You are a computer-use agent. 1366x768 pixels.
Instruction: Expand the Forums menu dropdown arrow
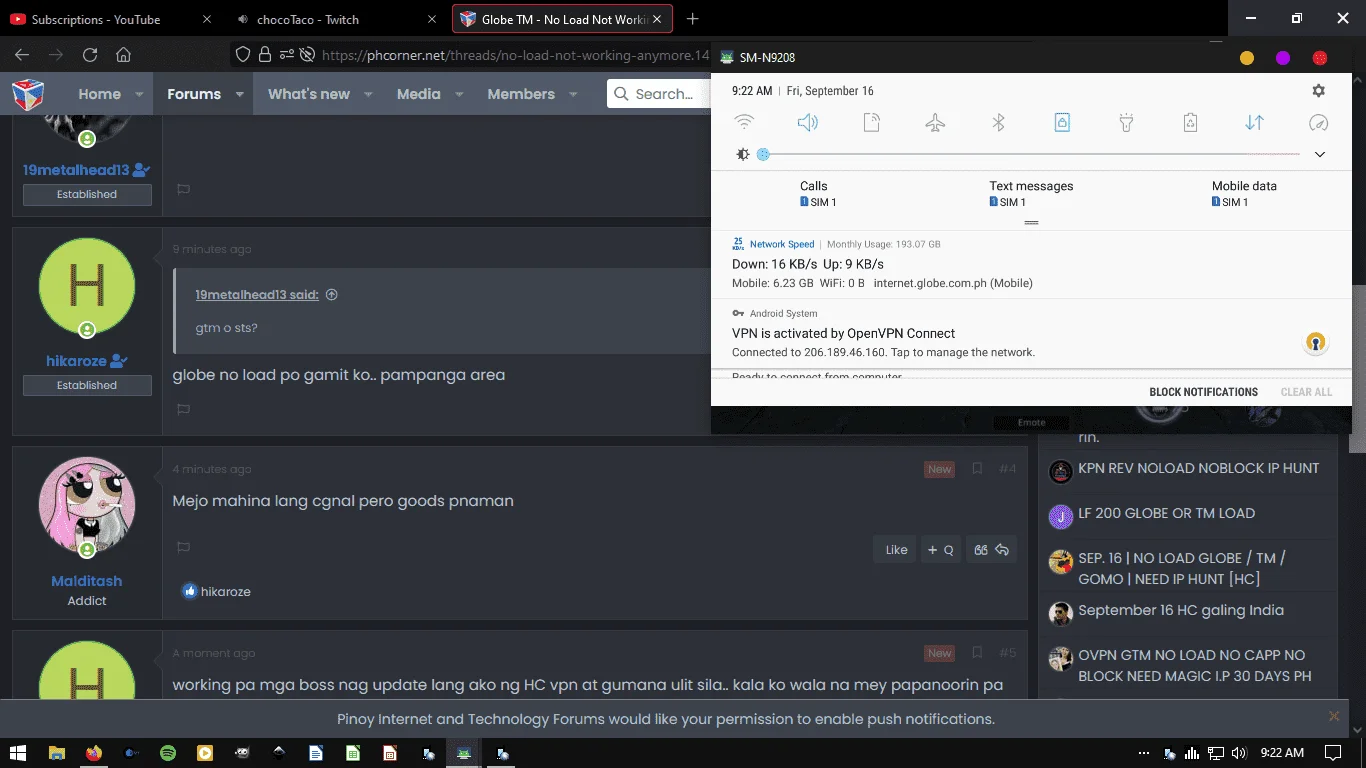(239, 94)
